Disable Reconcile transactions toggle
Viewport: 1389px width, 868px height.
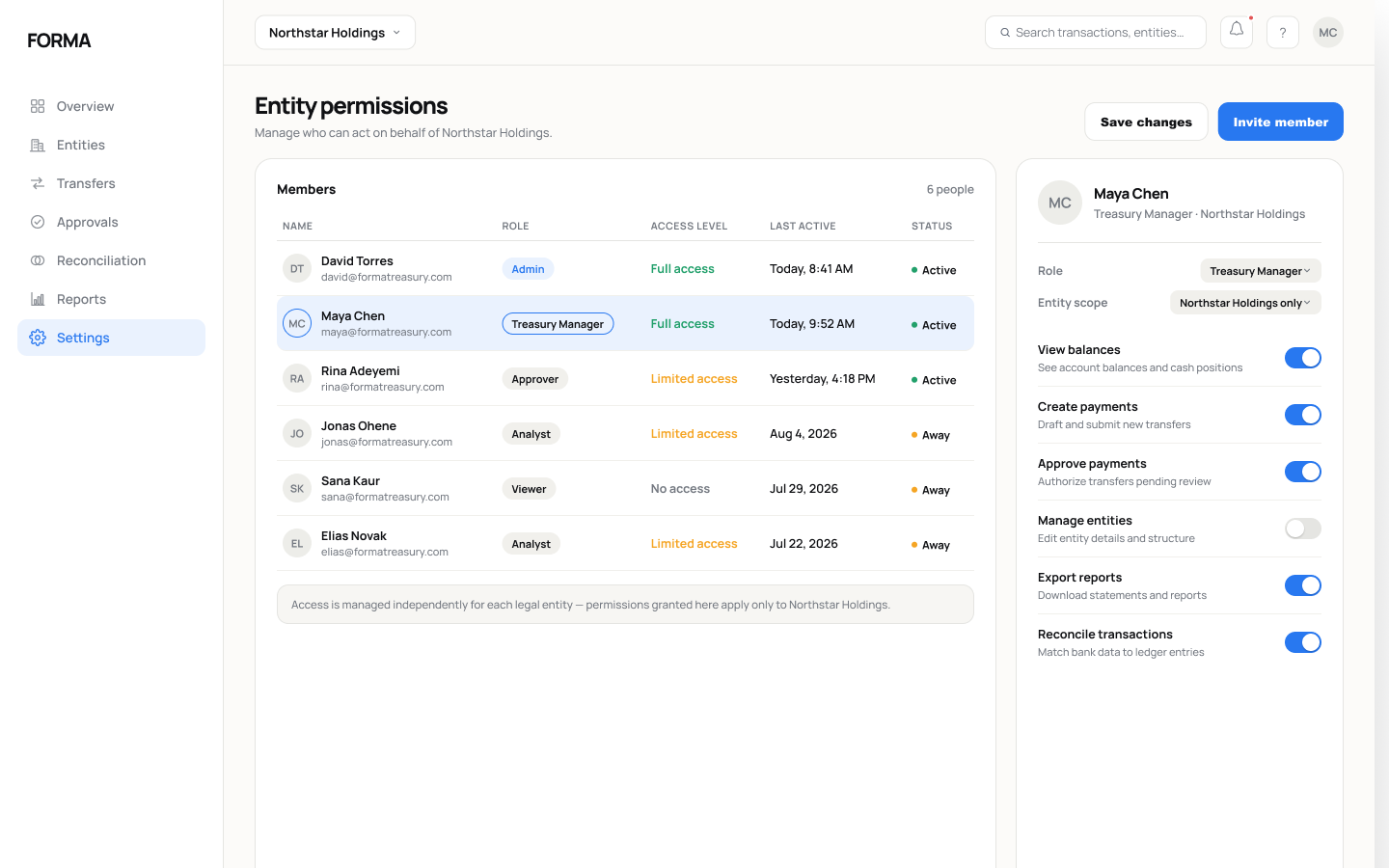(1303, 642)
